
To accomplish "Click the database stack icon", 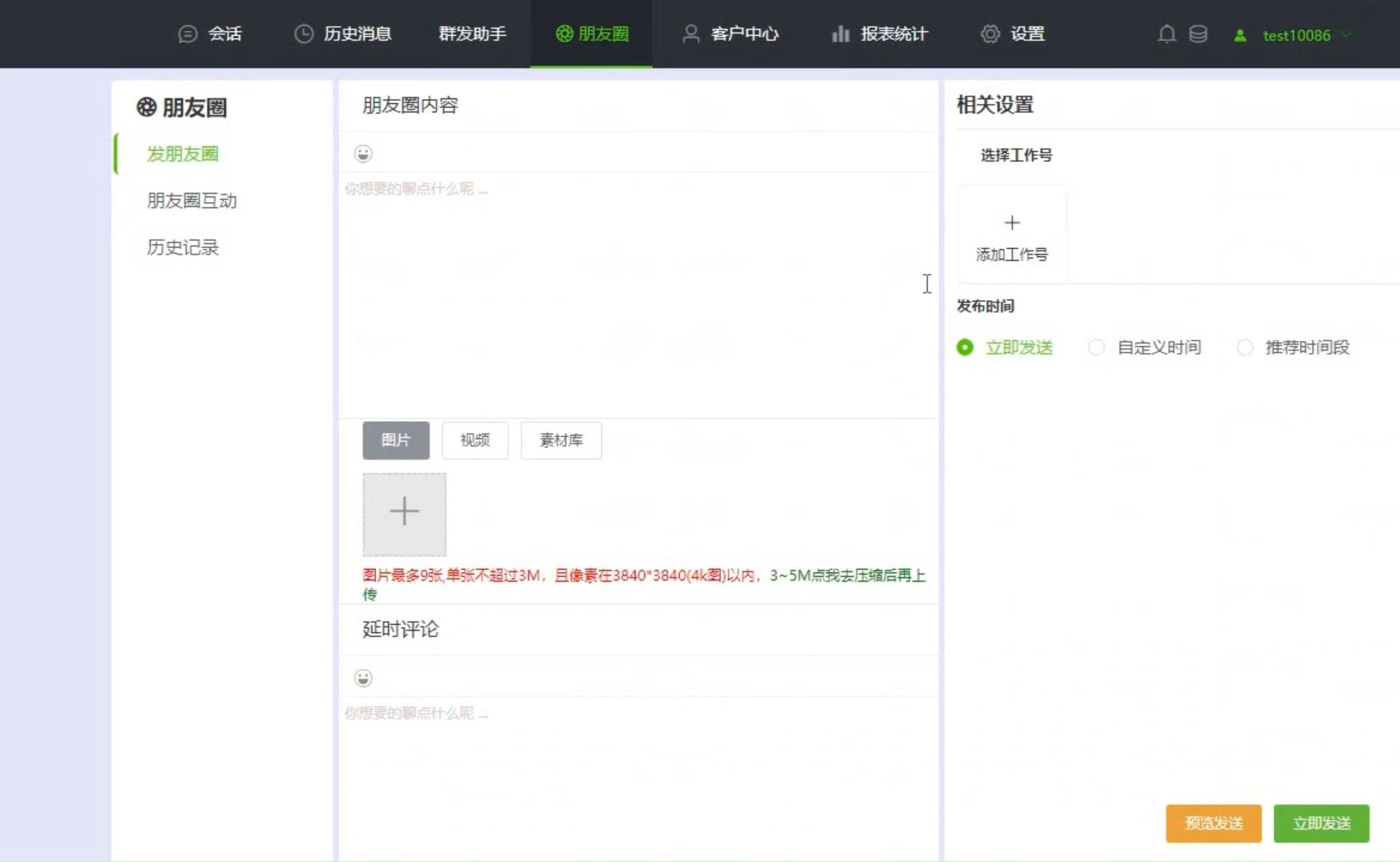I will pos(1198,34).
